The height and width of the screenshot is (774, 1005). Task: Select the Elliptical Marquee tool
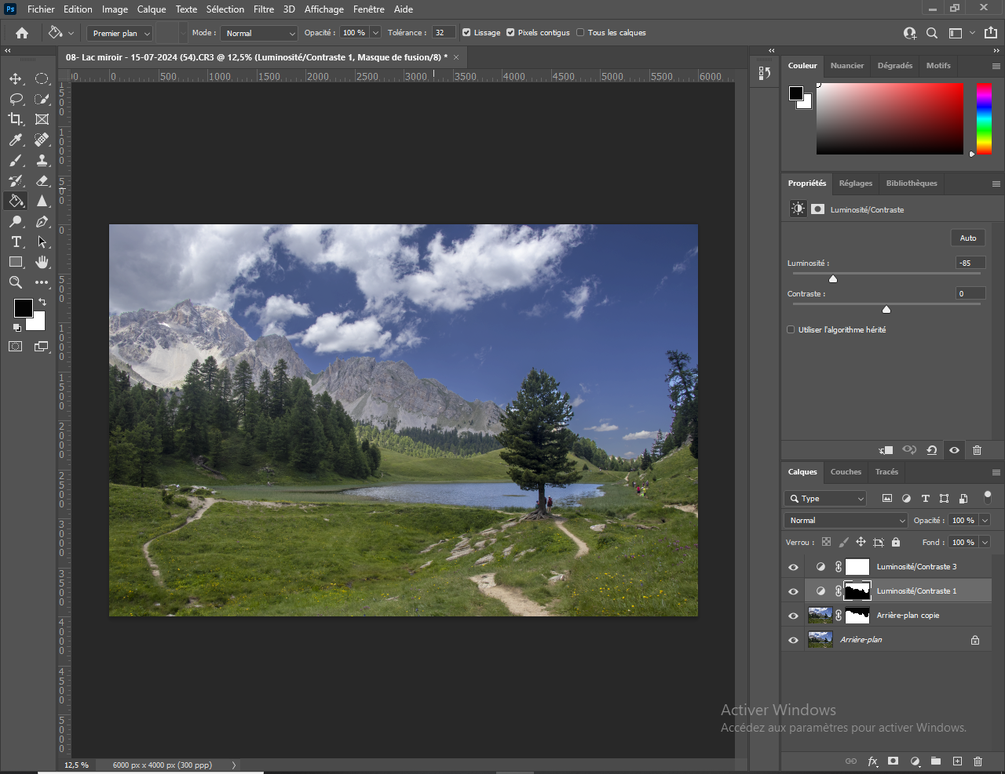tap(42, 79)
